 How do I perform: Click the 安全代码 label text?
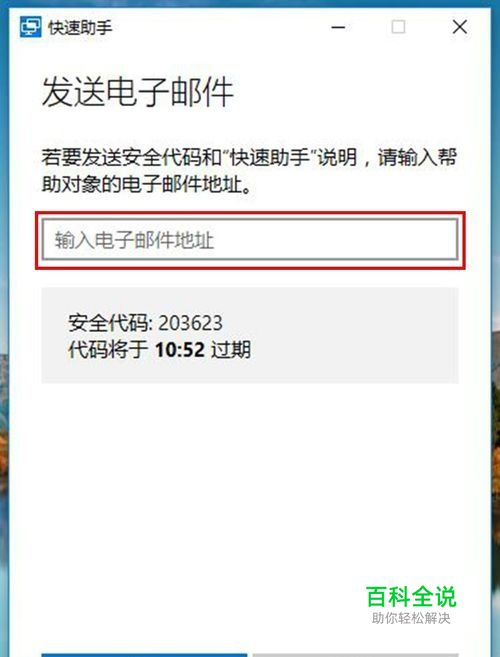(110, 323)
